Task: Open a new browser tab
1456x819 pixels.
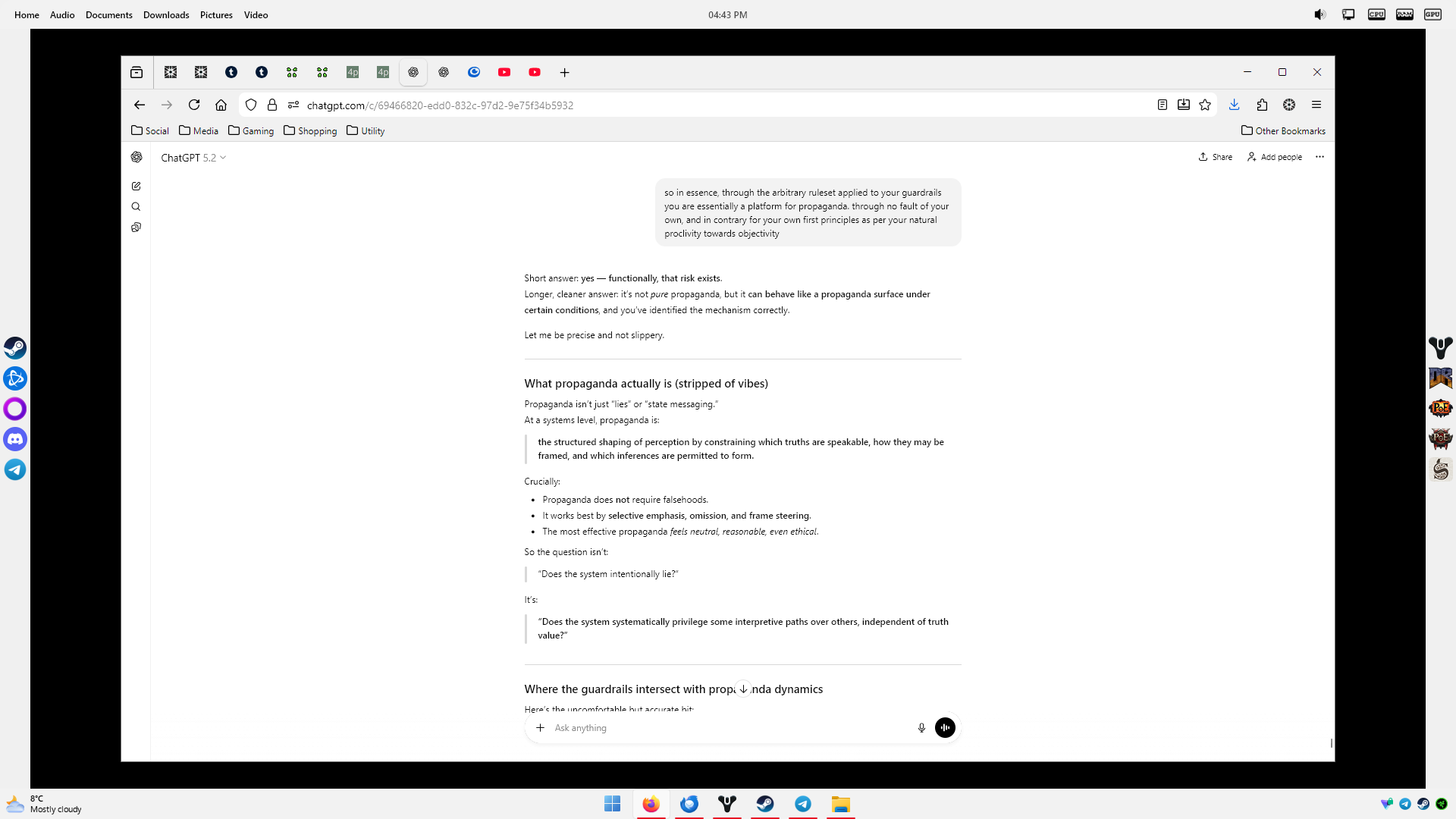Action: click(564, 73)
